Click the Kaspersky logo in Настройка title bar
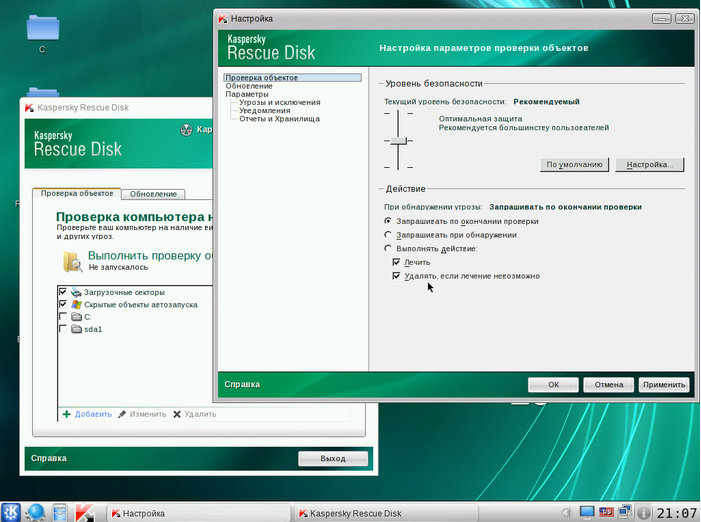701x522 pixels. 223,19
